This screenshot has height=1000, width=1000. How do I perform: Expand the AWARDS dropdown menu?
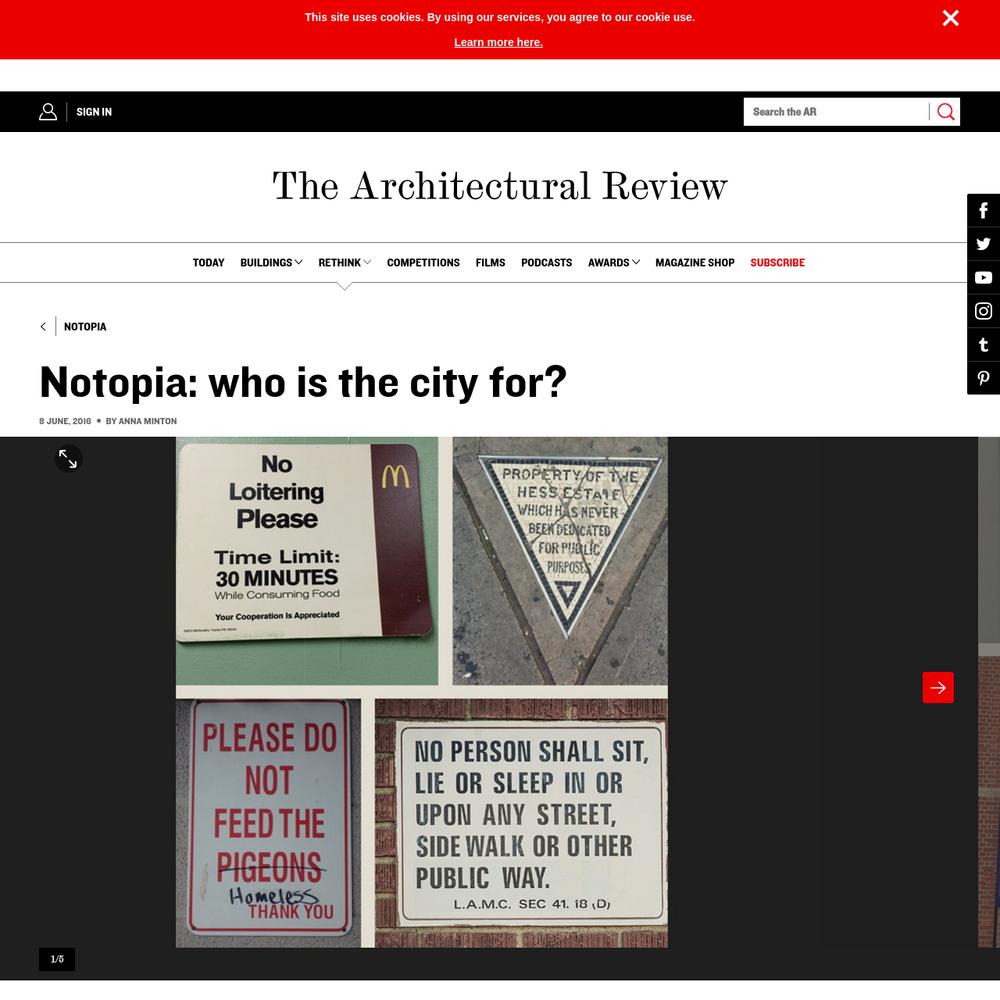614,263
